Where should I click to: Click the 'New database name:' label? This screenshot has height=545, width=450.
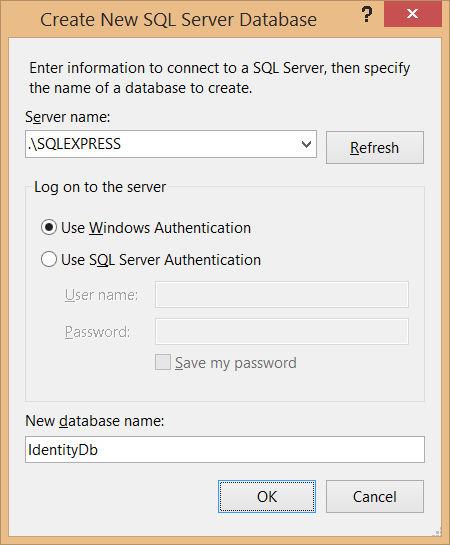pyautogui.click(x=95, y=421)
